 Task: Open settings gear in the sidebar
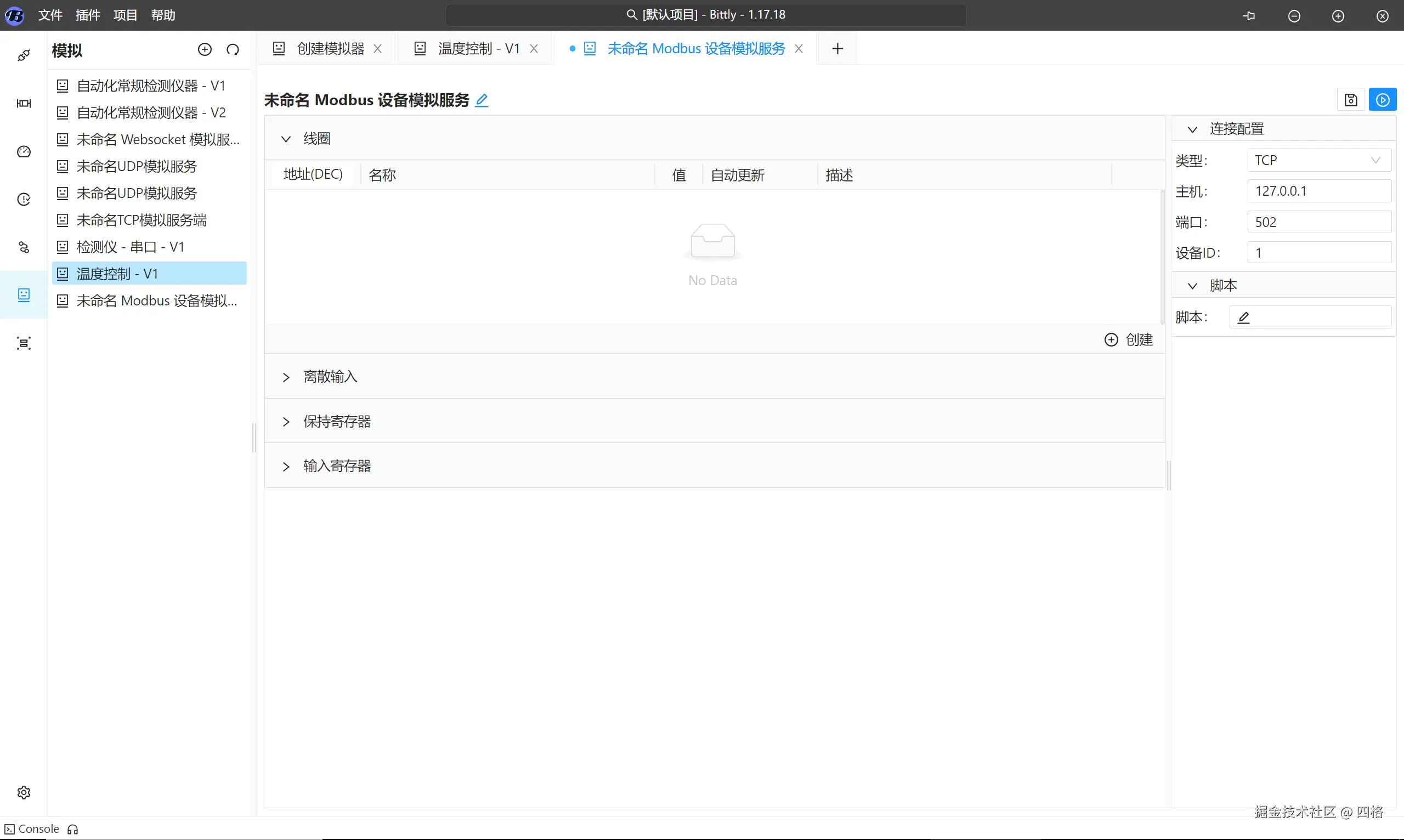24,792
